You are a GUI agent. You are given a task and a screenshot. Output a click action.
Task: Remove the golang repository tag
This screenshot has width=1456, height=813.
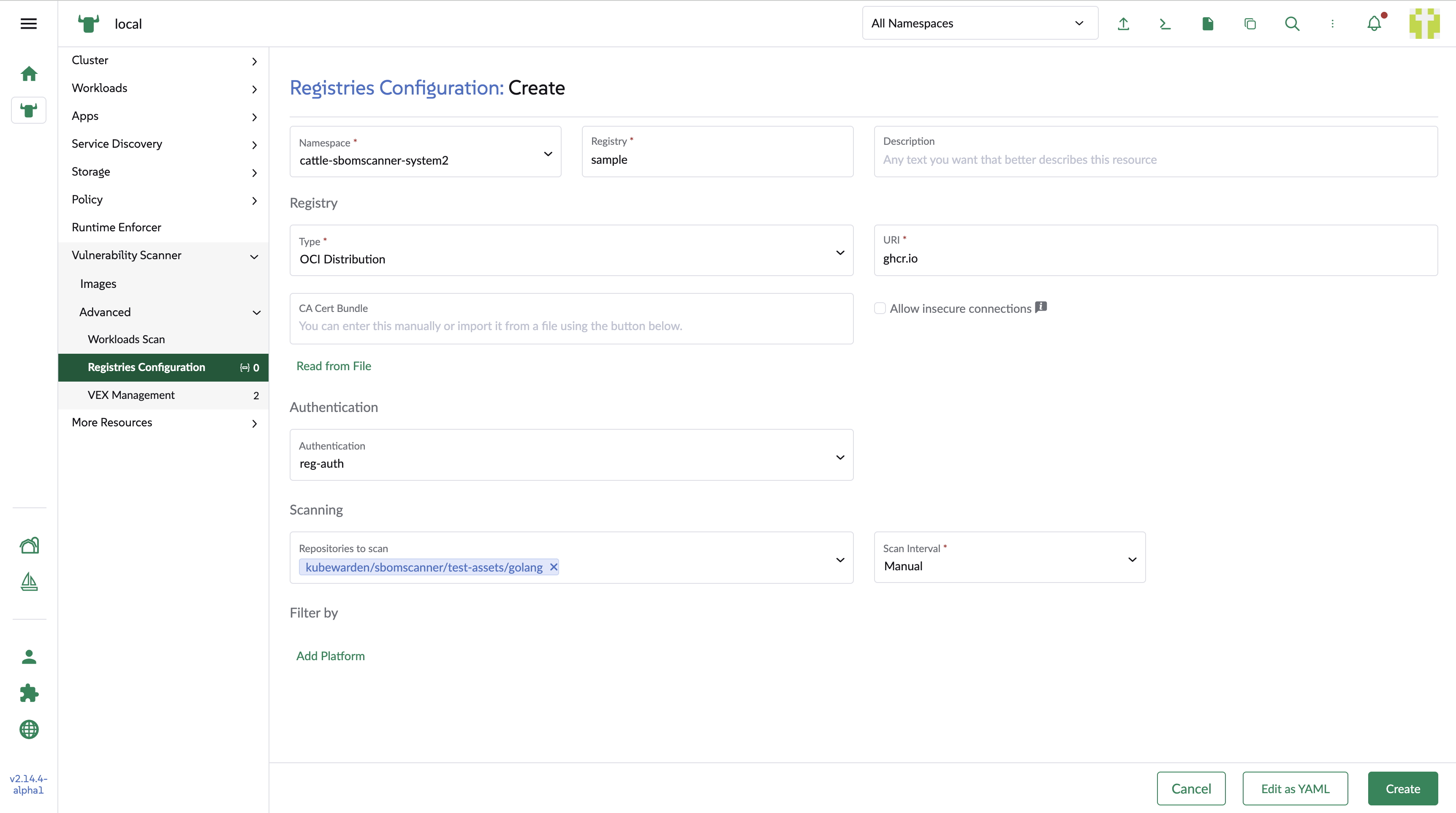tap(553, 566)
